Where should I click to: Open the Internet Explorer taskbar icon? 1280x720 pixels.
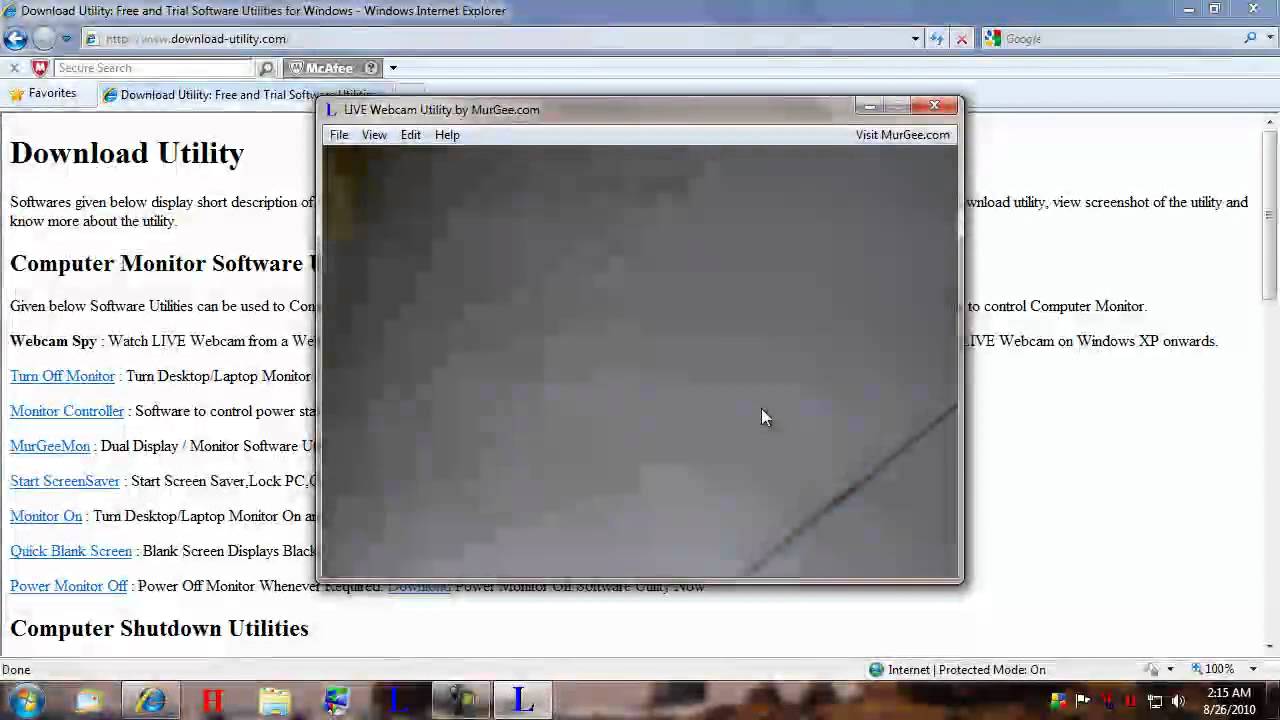pyautogui.click(x=152, y=700)
